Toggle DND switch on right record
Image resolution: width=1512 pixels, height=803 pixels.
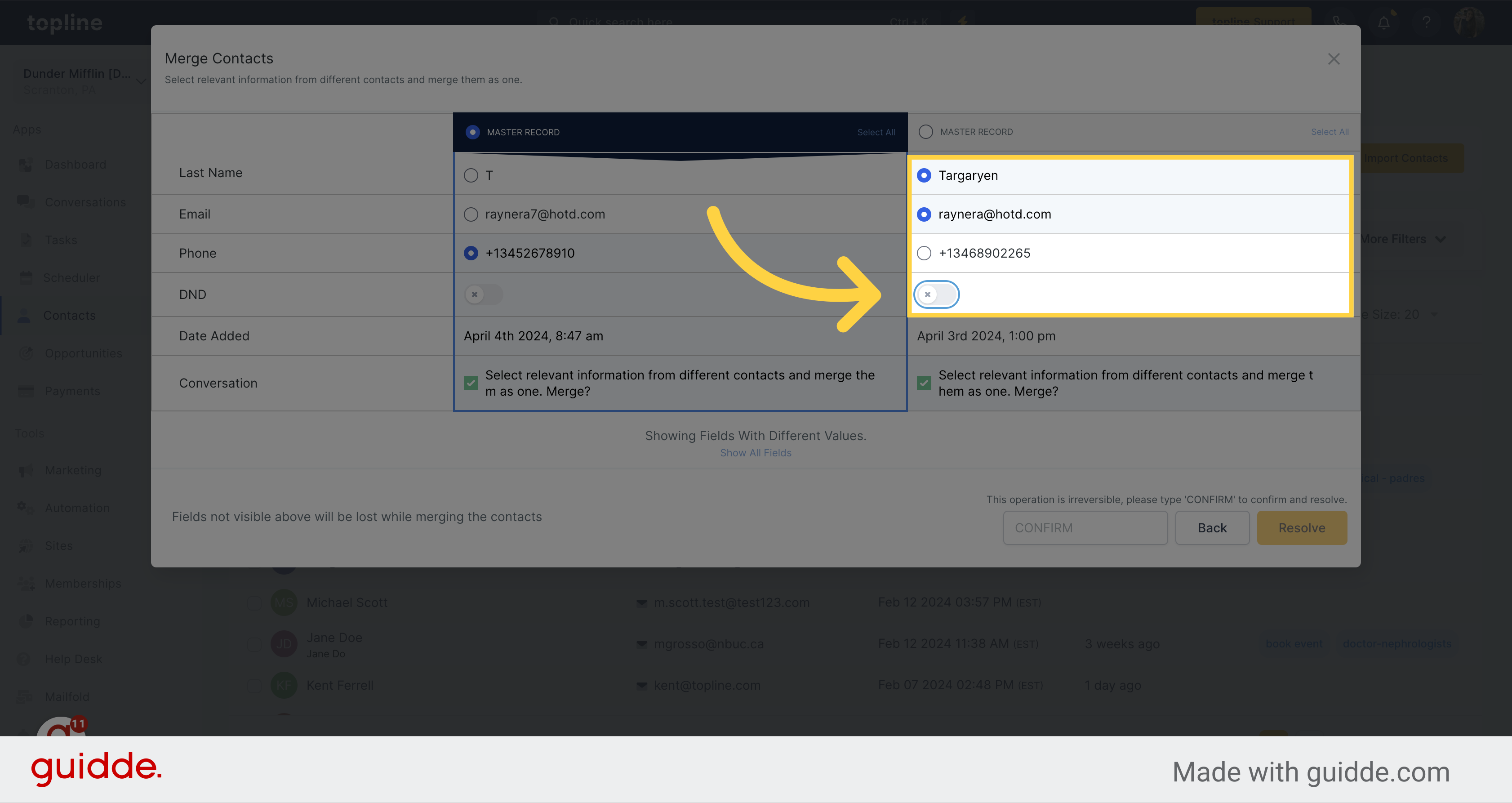tap(936, 294)
